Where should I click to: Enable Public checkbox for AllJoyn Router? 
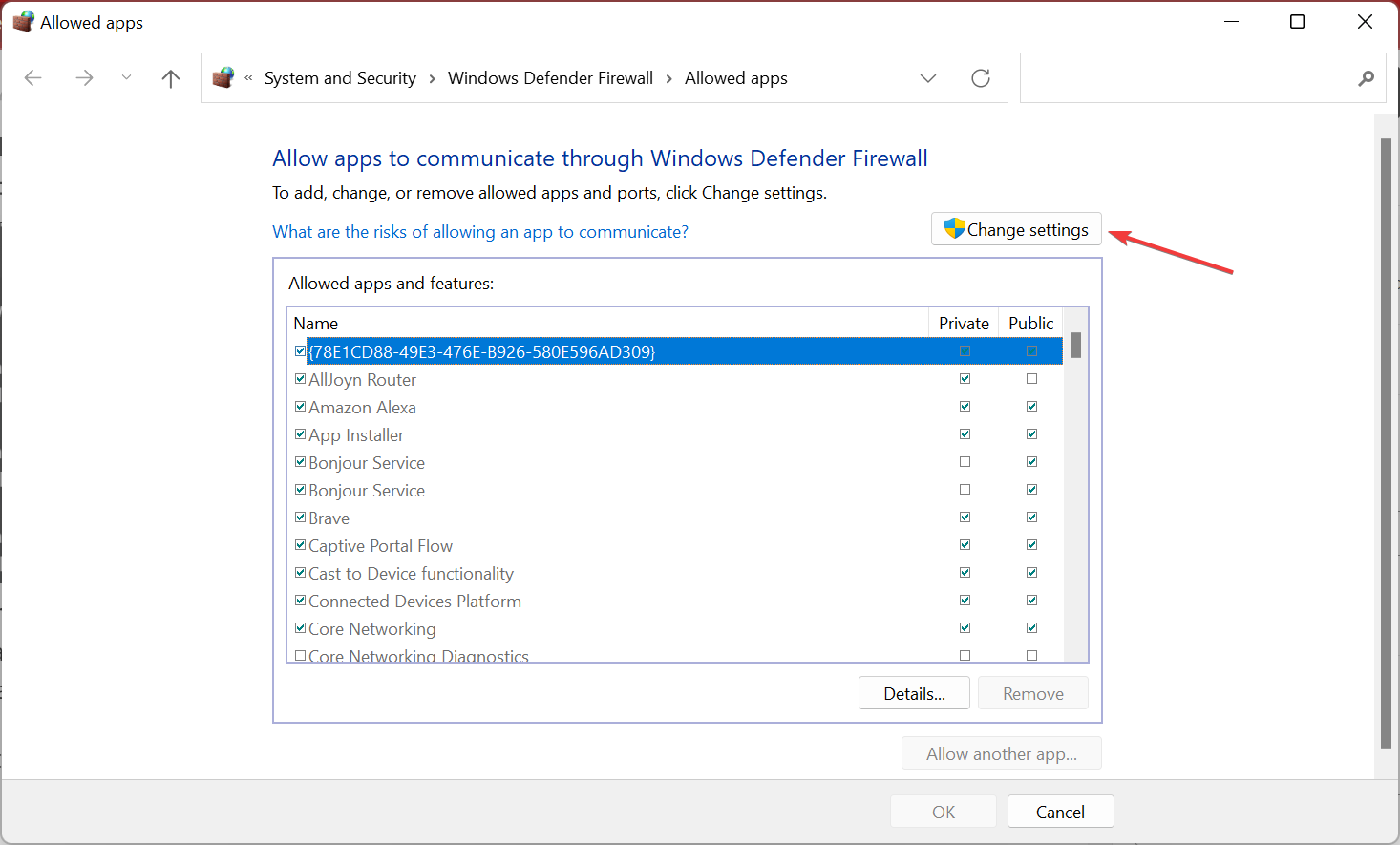pos(1031,379)
